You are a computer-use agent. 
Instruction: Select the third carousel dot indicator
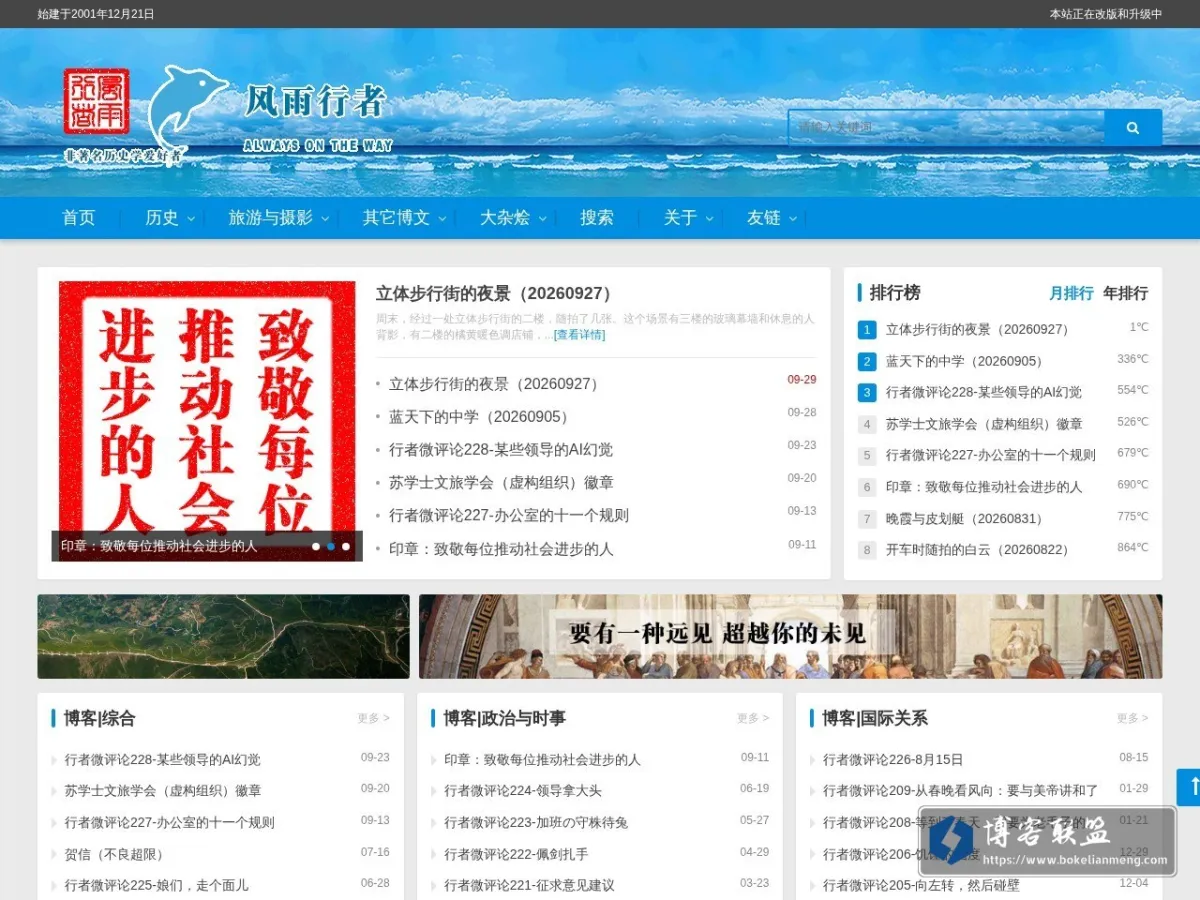(x=346, y=546)
